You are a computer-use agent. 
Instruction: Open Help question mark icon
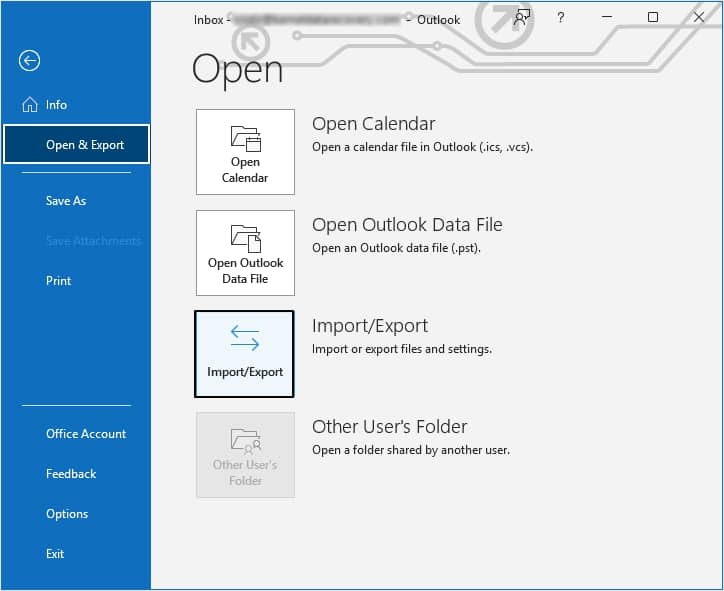point(561,18)
